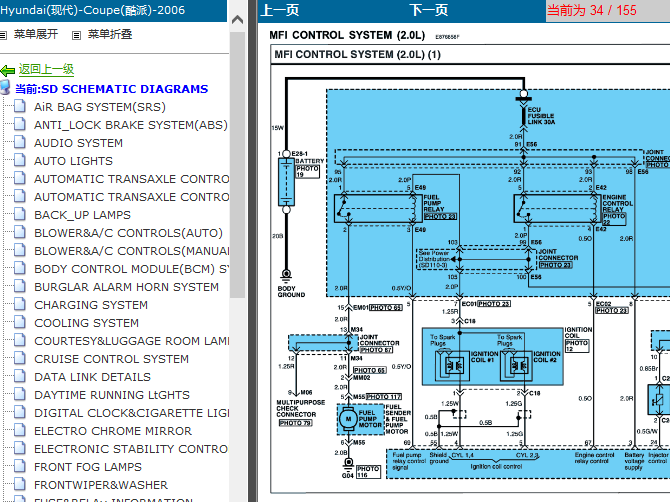Click the page icon beside COOLING SYSTEM
The width and height of the screenshot is (670, 502).
coord(19,322)
